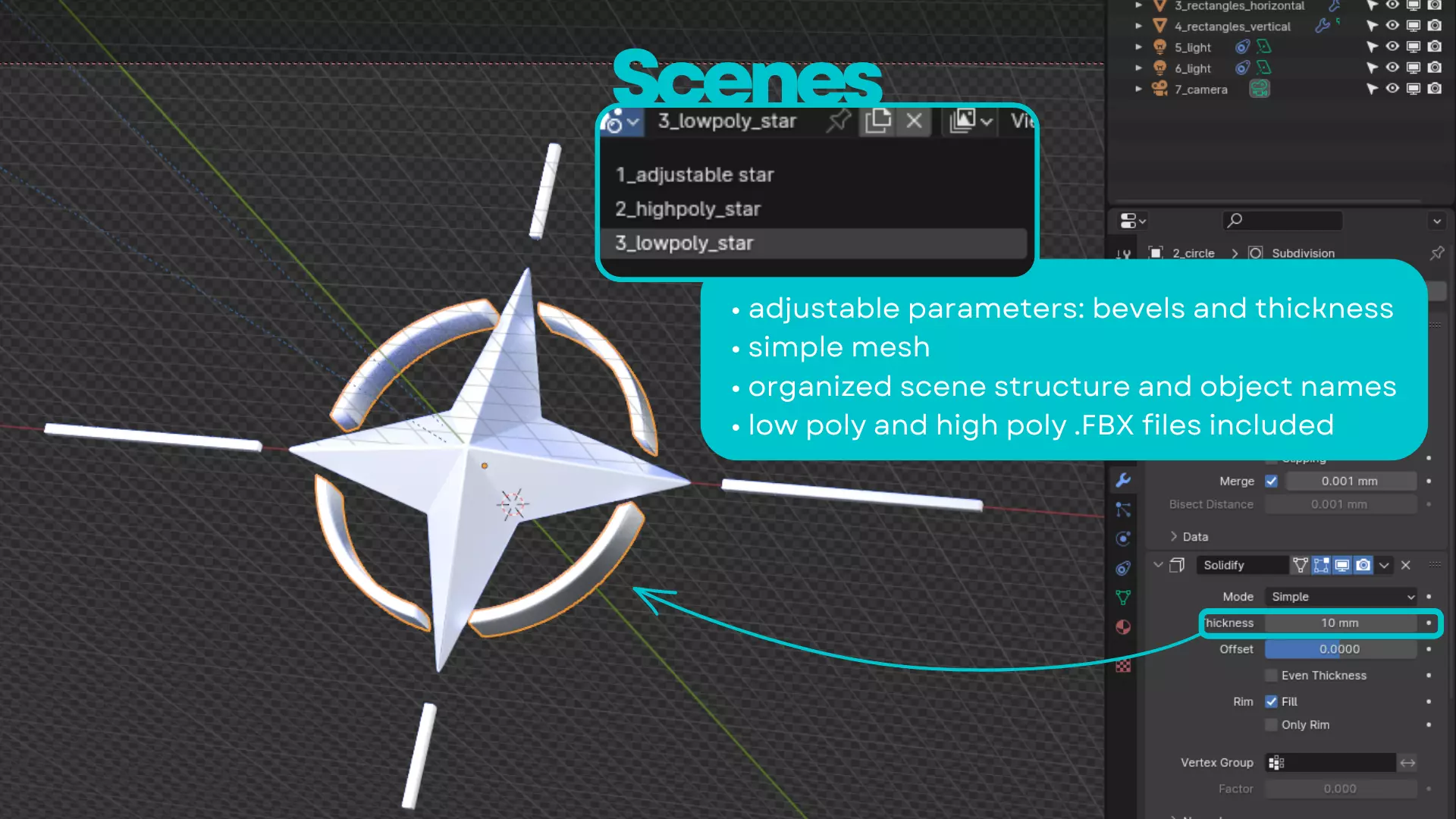Open the Modifiers wrench properties tab

1123,480
